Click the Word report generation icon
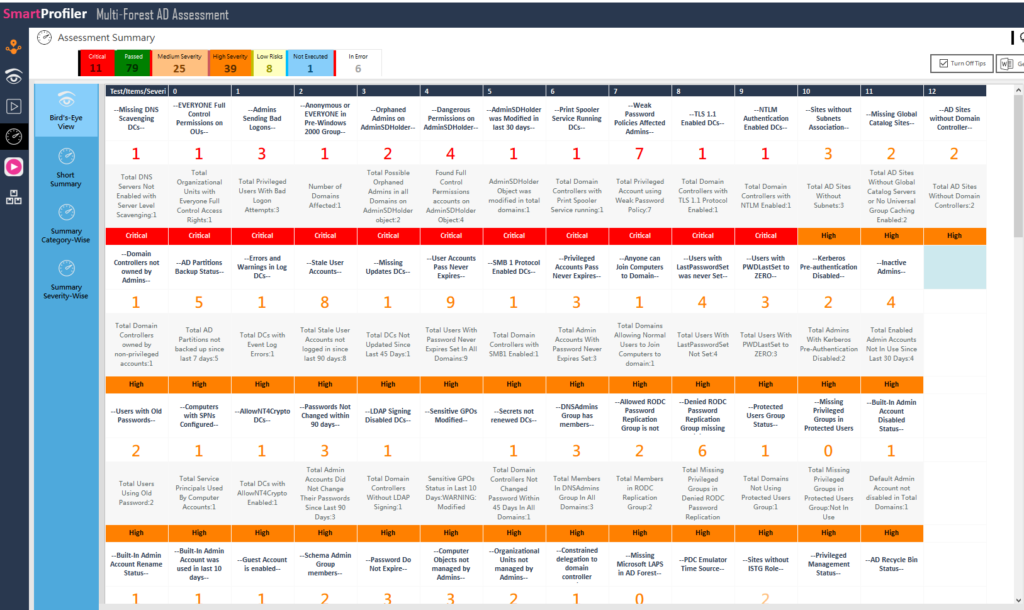The width and height of the screenshot is (1024, 610). click(1007, 63)
